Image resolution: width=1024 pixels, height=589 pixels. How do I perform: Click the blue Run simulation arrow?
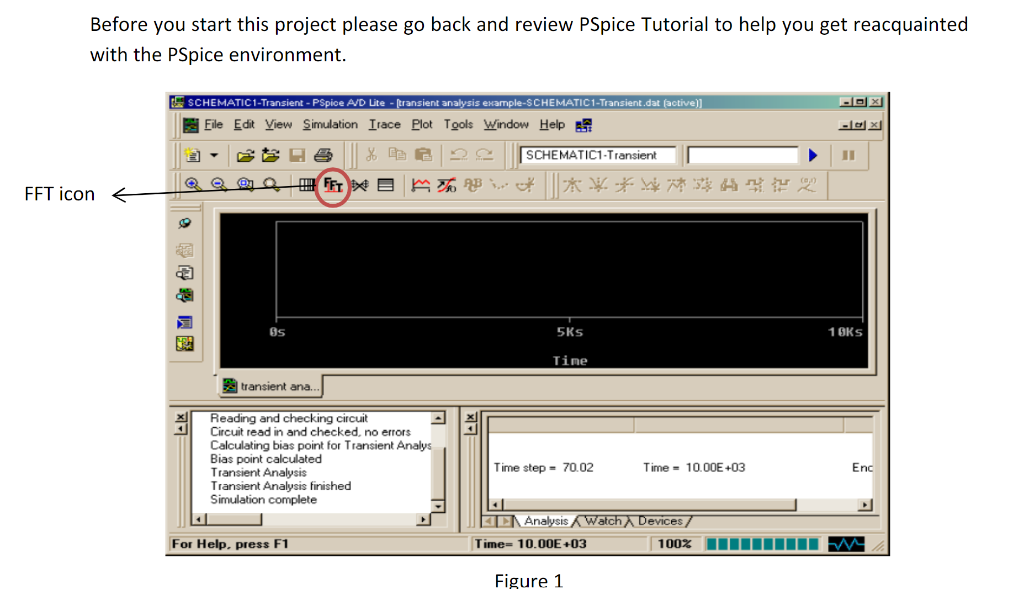812,154
